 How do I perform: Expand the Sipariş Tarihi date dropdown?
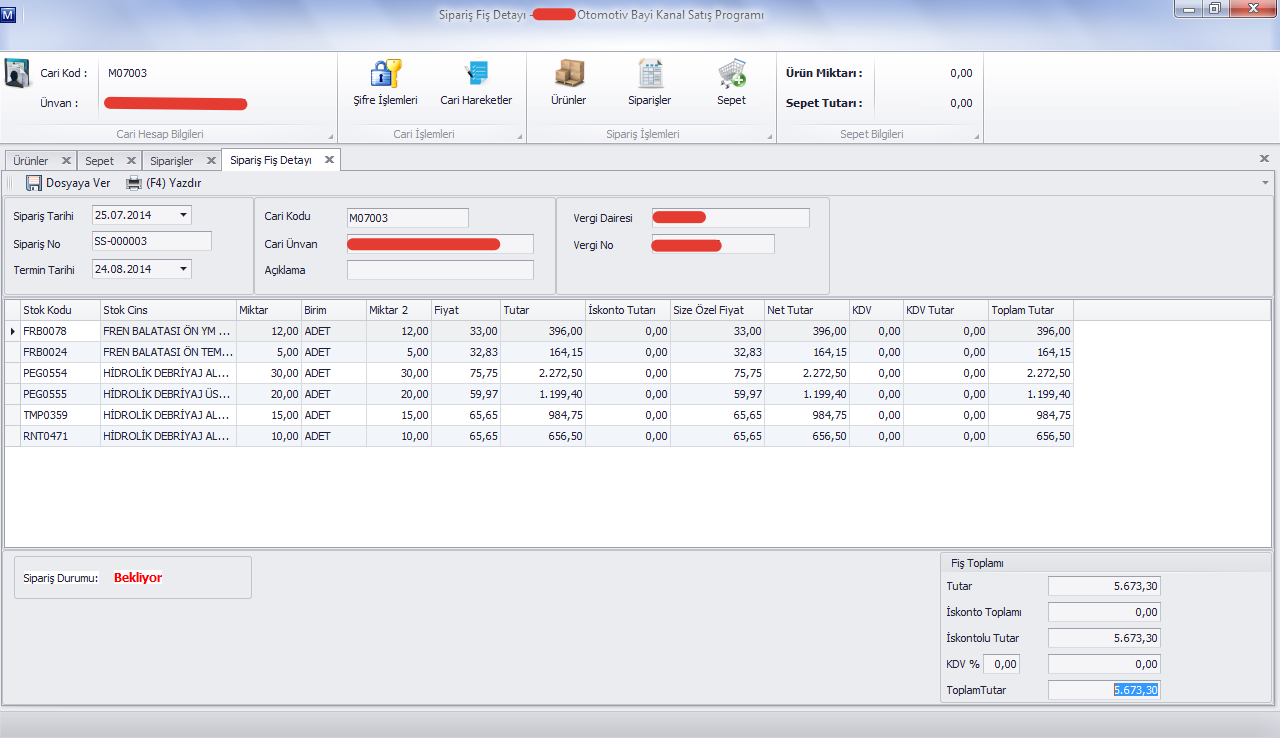tap(183, 215)
